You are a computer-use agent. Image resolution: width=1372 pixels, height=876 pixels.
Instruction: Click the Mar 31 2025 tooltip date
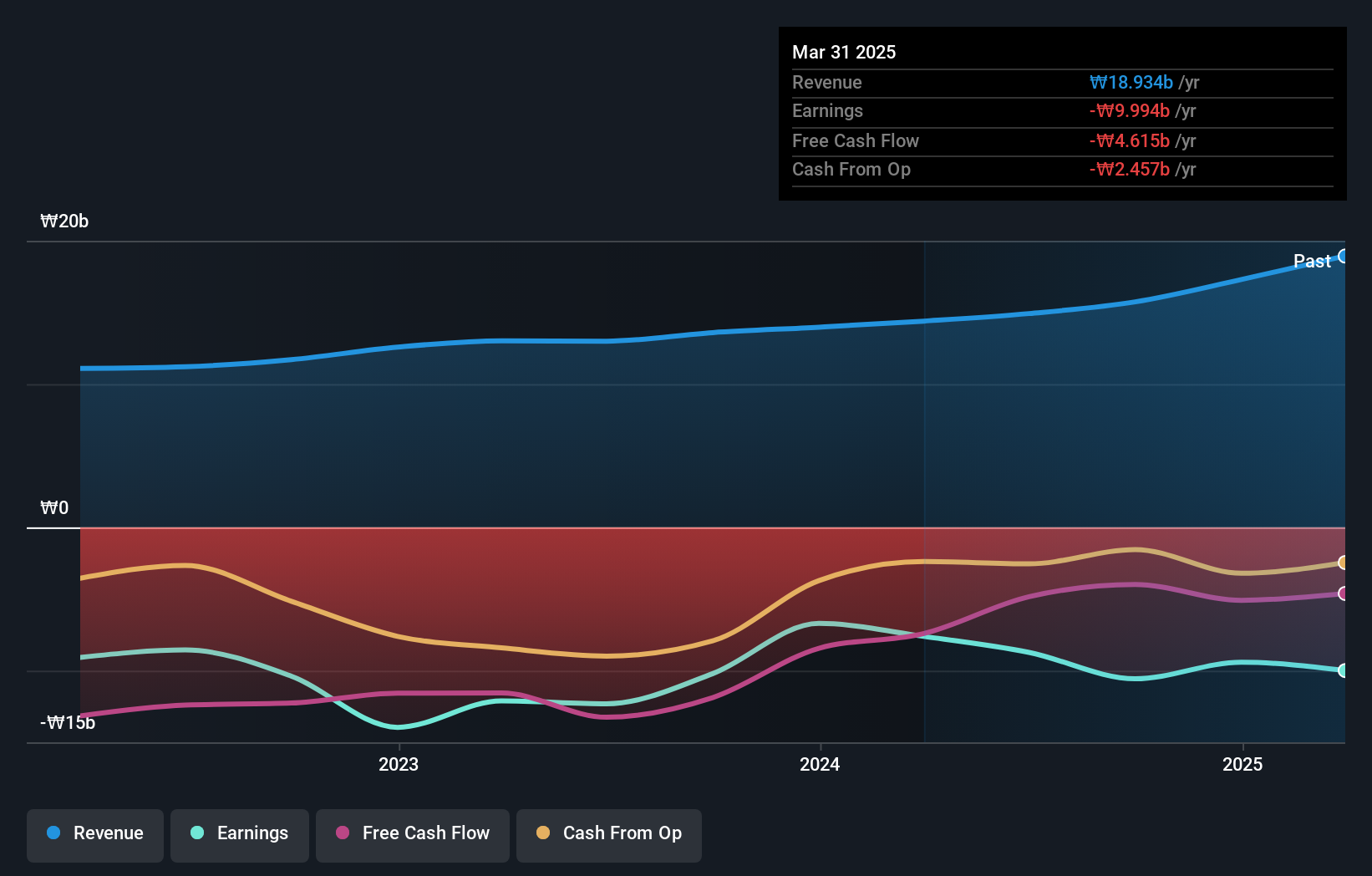click(844, 52)
